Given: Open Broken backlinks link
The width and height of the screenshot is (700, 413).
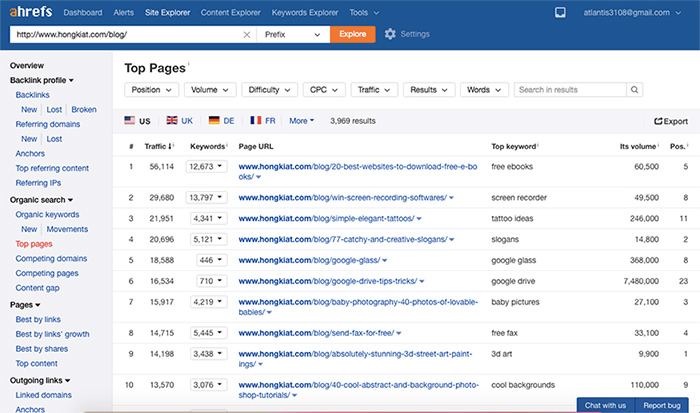Looking at the screenshot, I should [84, 109].
